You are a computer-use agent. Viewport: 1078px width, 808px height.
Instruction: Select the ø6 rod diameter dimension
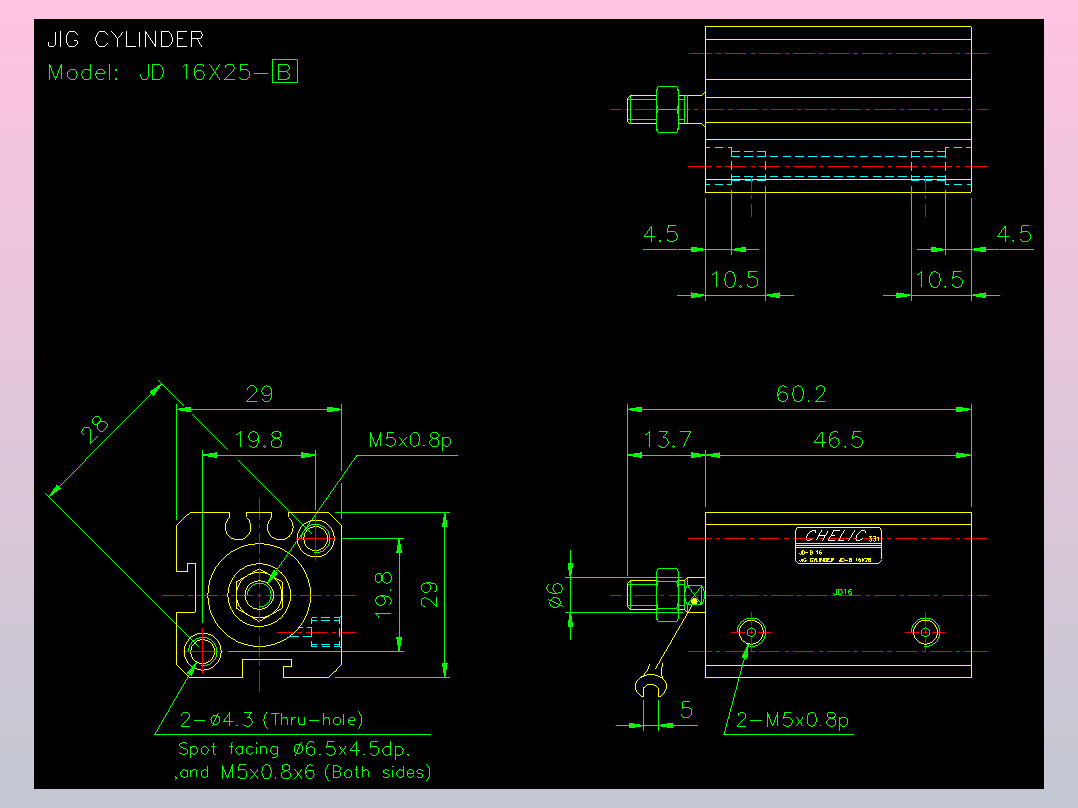555,596
